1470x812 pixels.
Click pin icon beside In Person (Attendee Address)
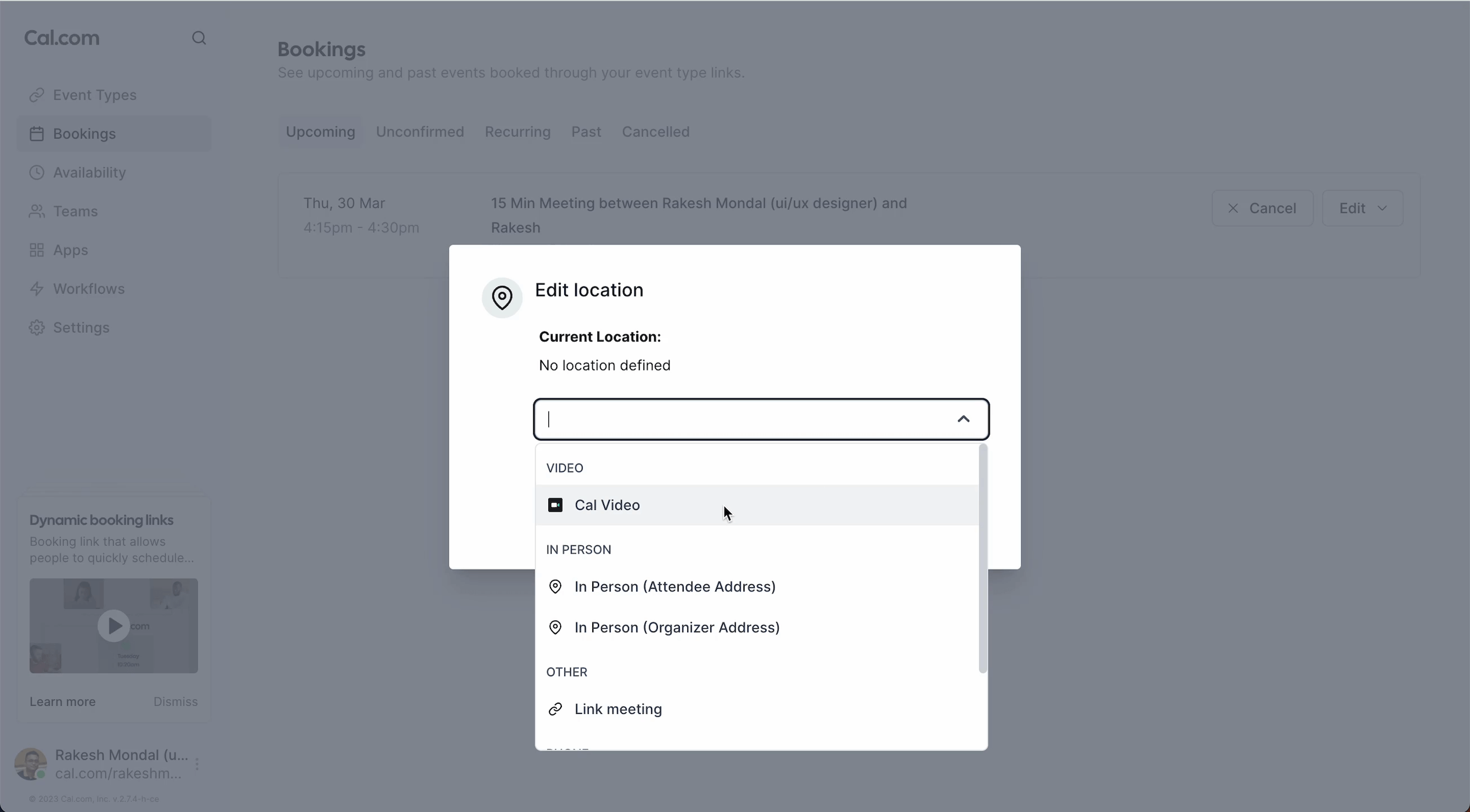[x=554, y=586]
